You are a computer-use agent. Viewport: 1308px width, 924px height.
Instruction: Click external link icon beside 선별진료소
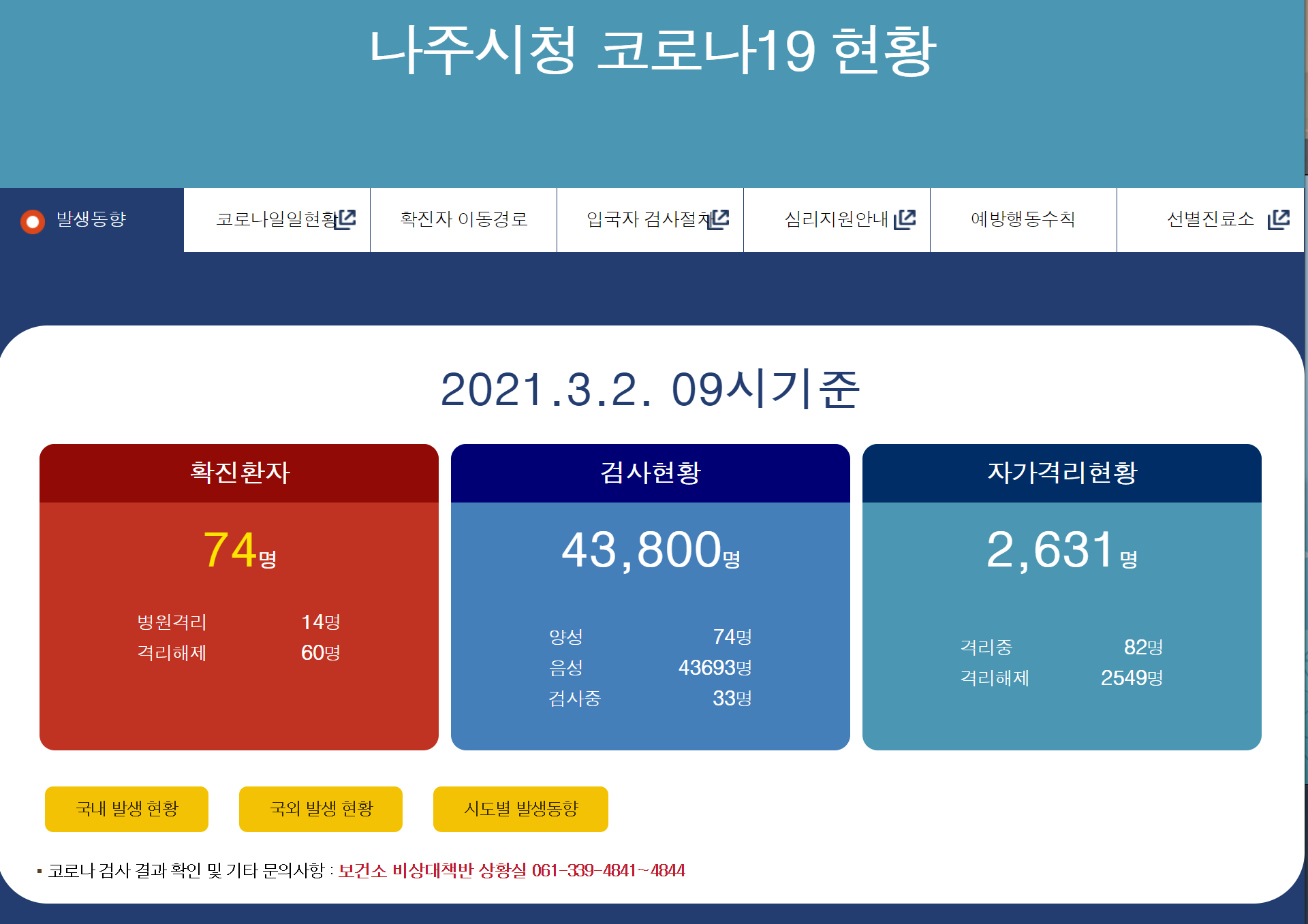coord(1279,219)
